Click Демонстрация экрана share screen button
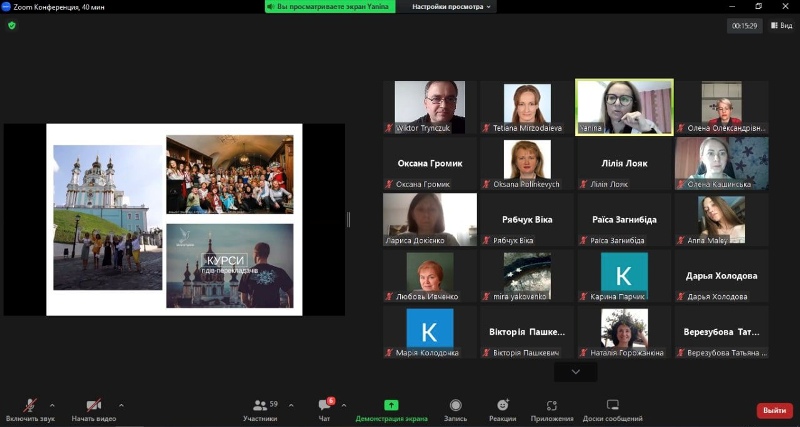 (x=391, y=410)
